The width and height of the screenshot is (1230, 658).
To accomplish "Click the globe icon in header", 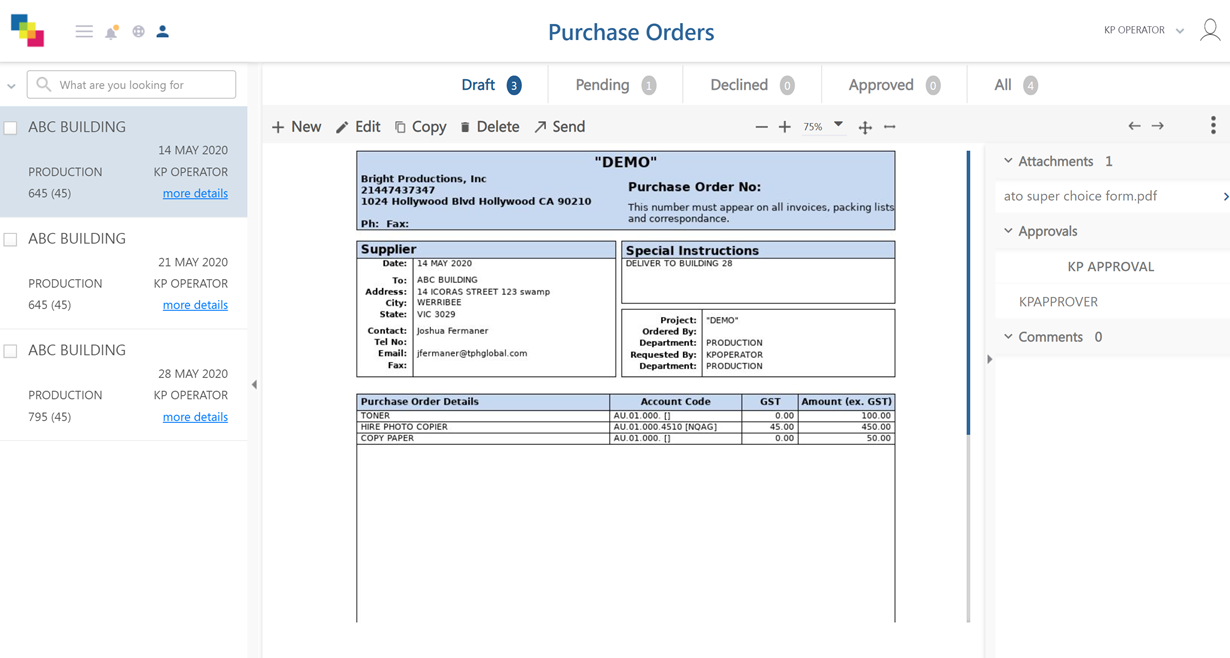I will pyautogui.click(x=138, y=32).
